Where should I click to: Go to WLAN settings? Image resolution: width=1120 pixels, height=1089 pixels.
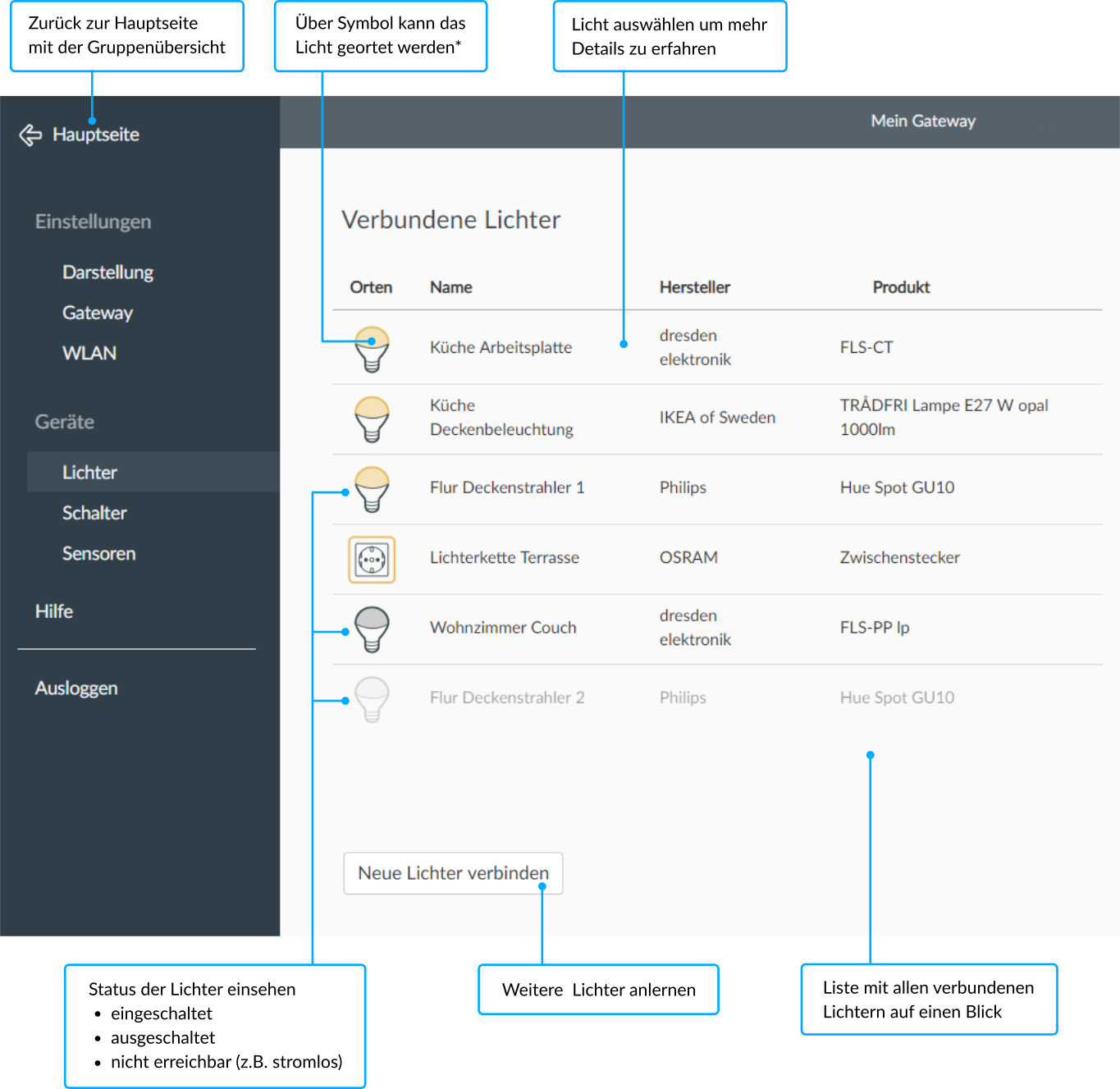click(89, 353)
